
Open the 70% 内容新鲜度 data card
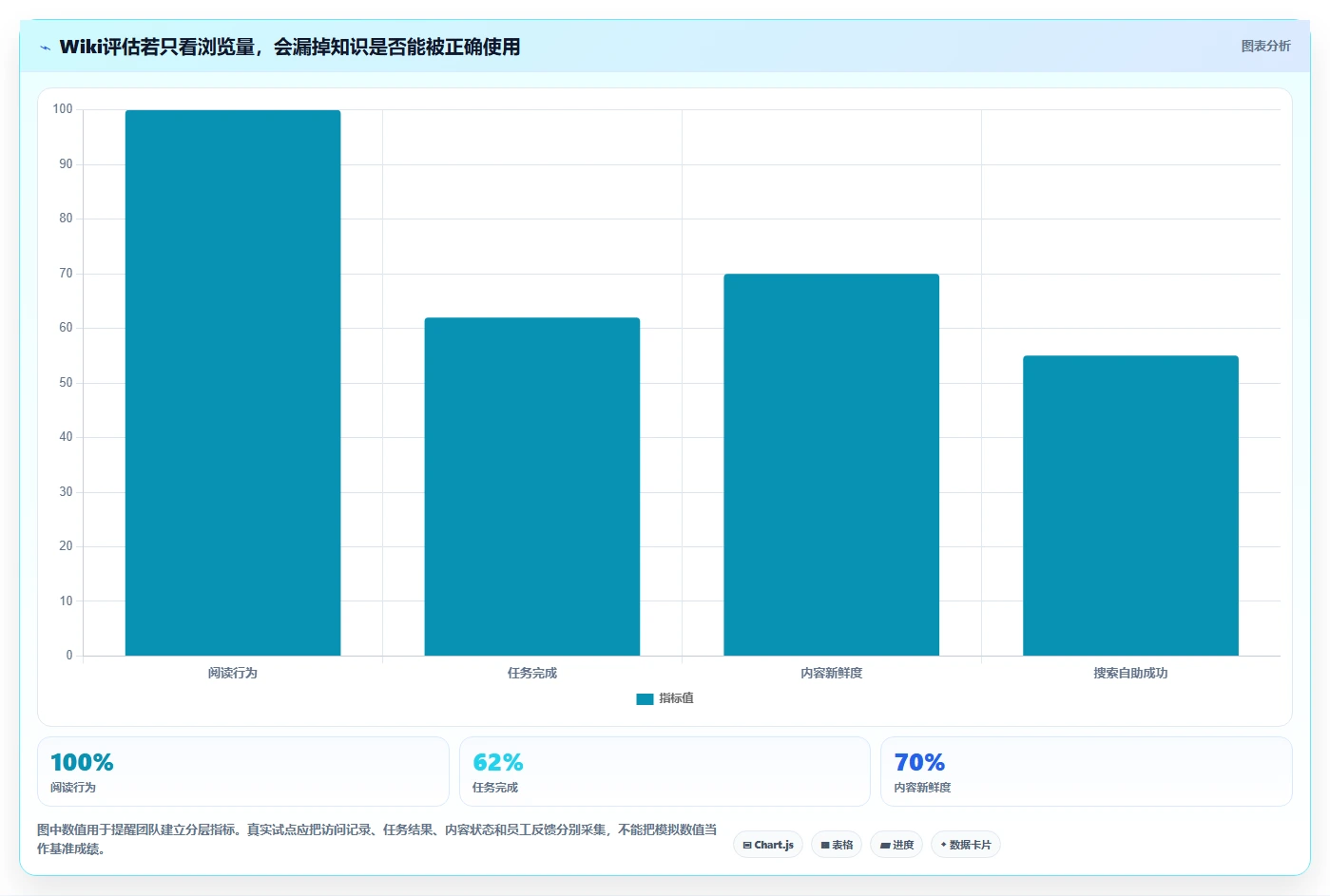click(1086, 772)
